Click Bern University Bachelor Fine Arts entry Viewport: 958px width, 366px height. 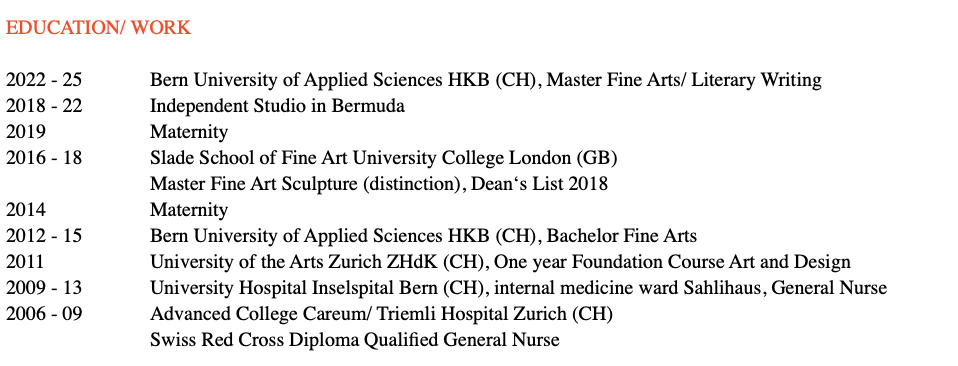coord(423,236)
